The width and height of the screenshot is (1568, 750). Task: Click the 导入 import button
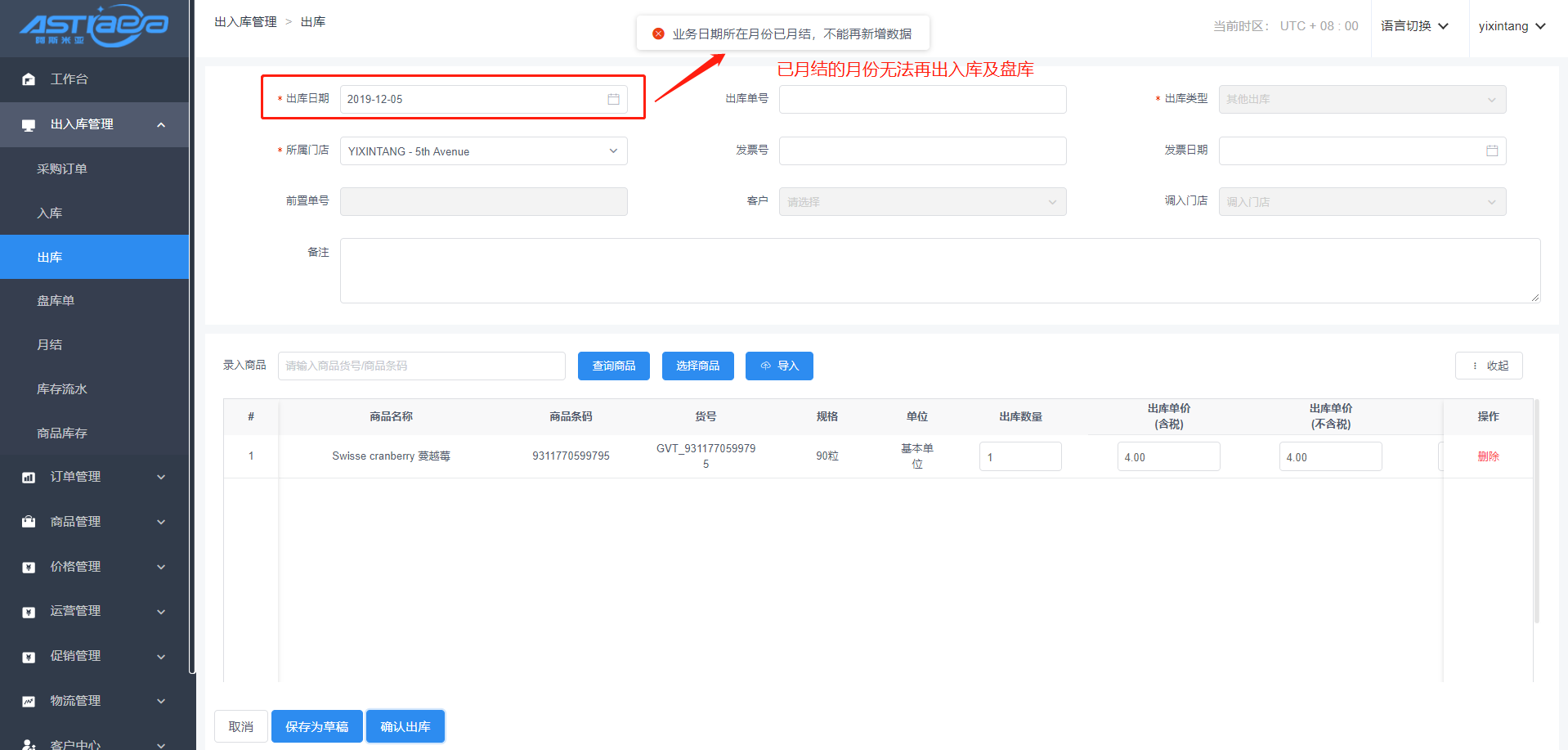(x=779, y=366)
